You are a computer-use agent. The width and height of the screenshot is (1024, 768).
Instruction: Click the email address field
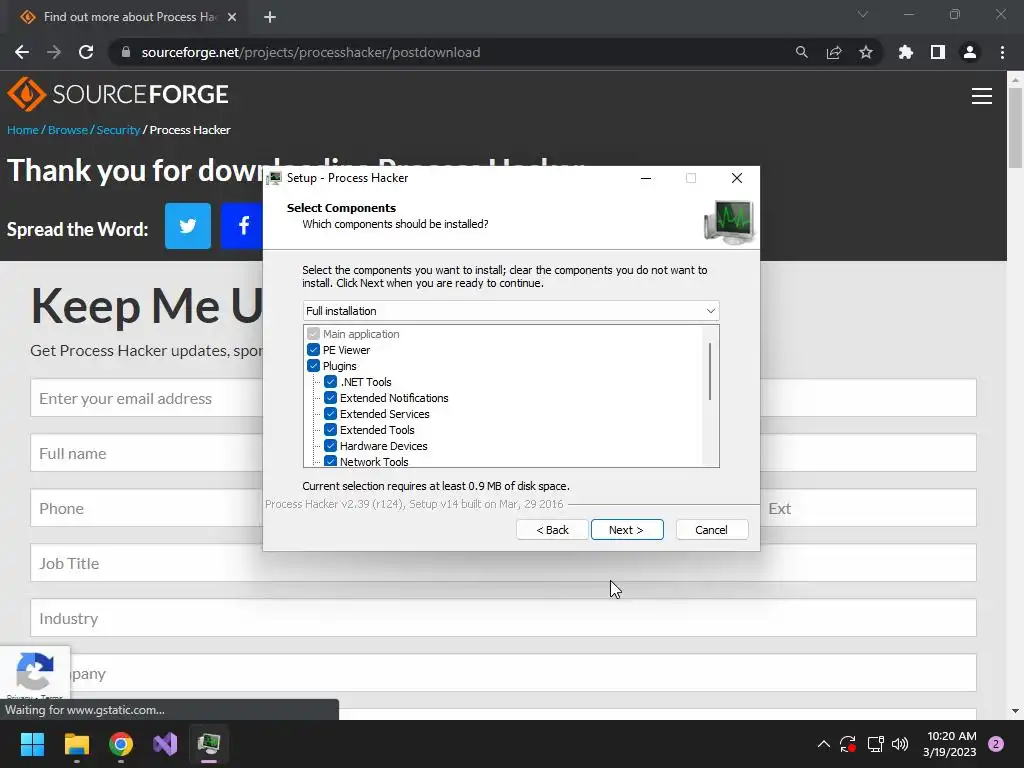tap(147, 398)
